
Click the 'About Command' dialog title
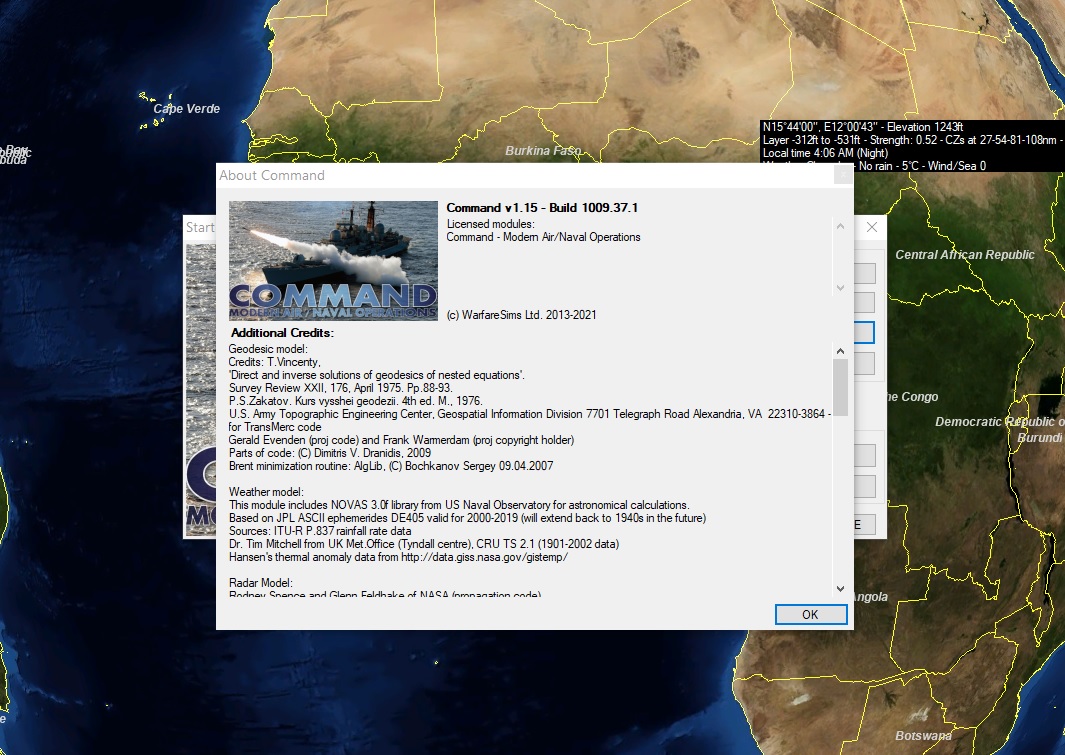point(272,175)
